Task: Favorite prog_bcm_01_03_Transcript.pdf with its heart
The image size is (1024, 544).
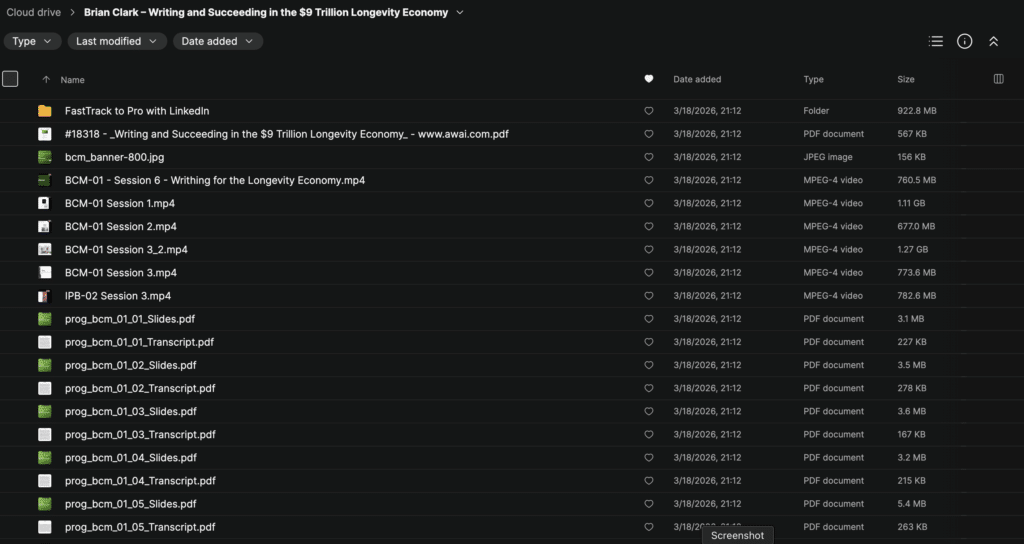Action: click(x=648, y=434)
